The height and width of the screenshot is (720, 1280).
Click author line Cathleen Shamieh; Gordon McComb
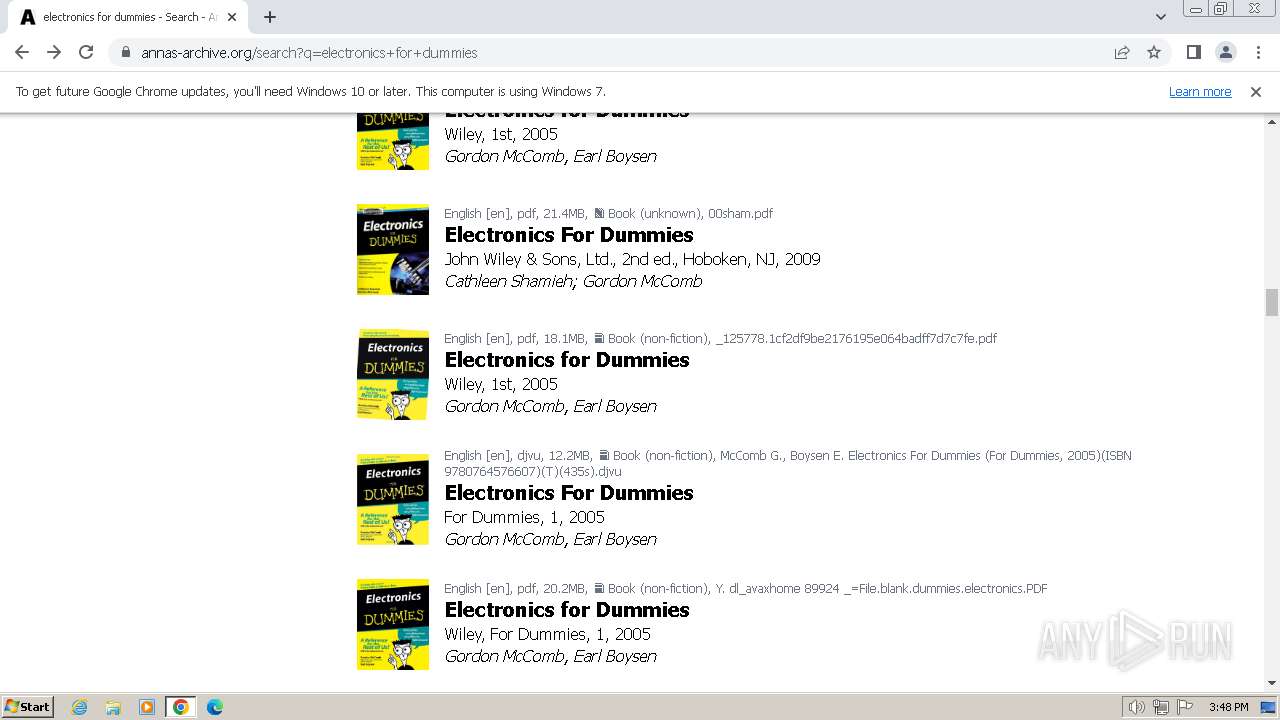tap(573, 282)
